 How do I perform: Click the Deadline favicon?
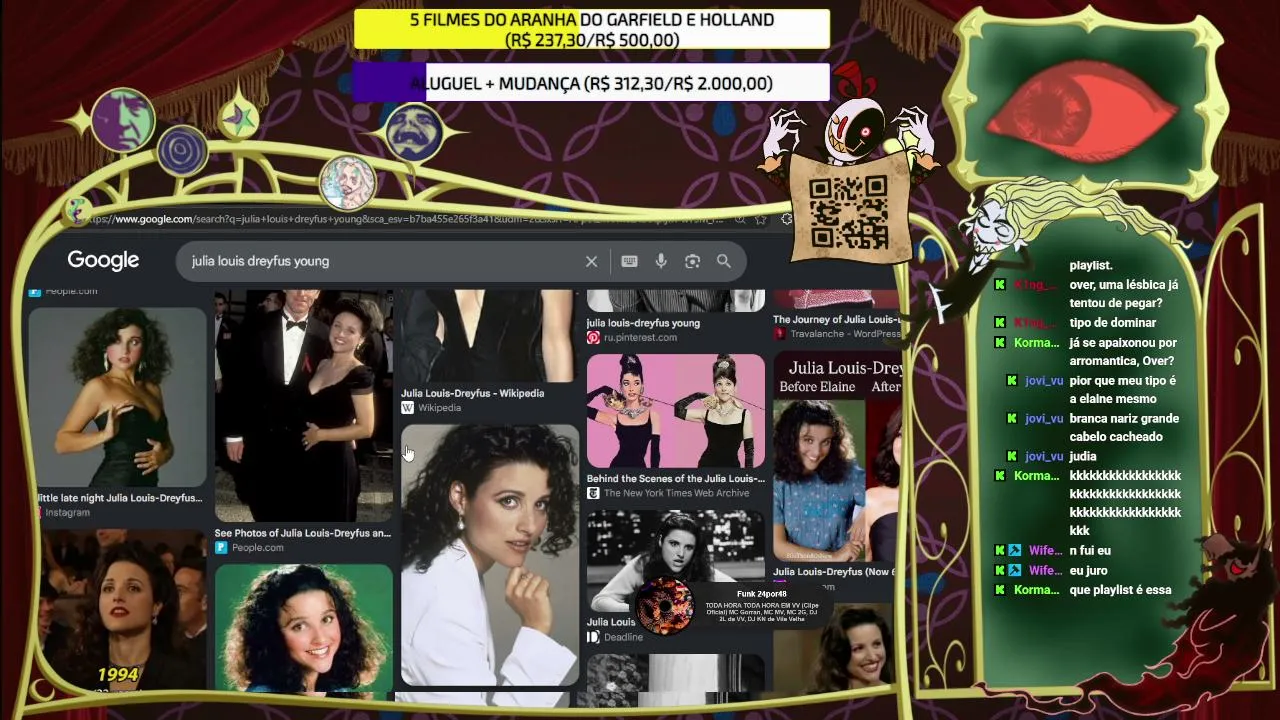(593, 637)
